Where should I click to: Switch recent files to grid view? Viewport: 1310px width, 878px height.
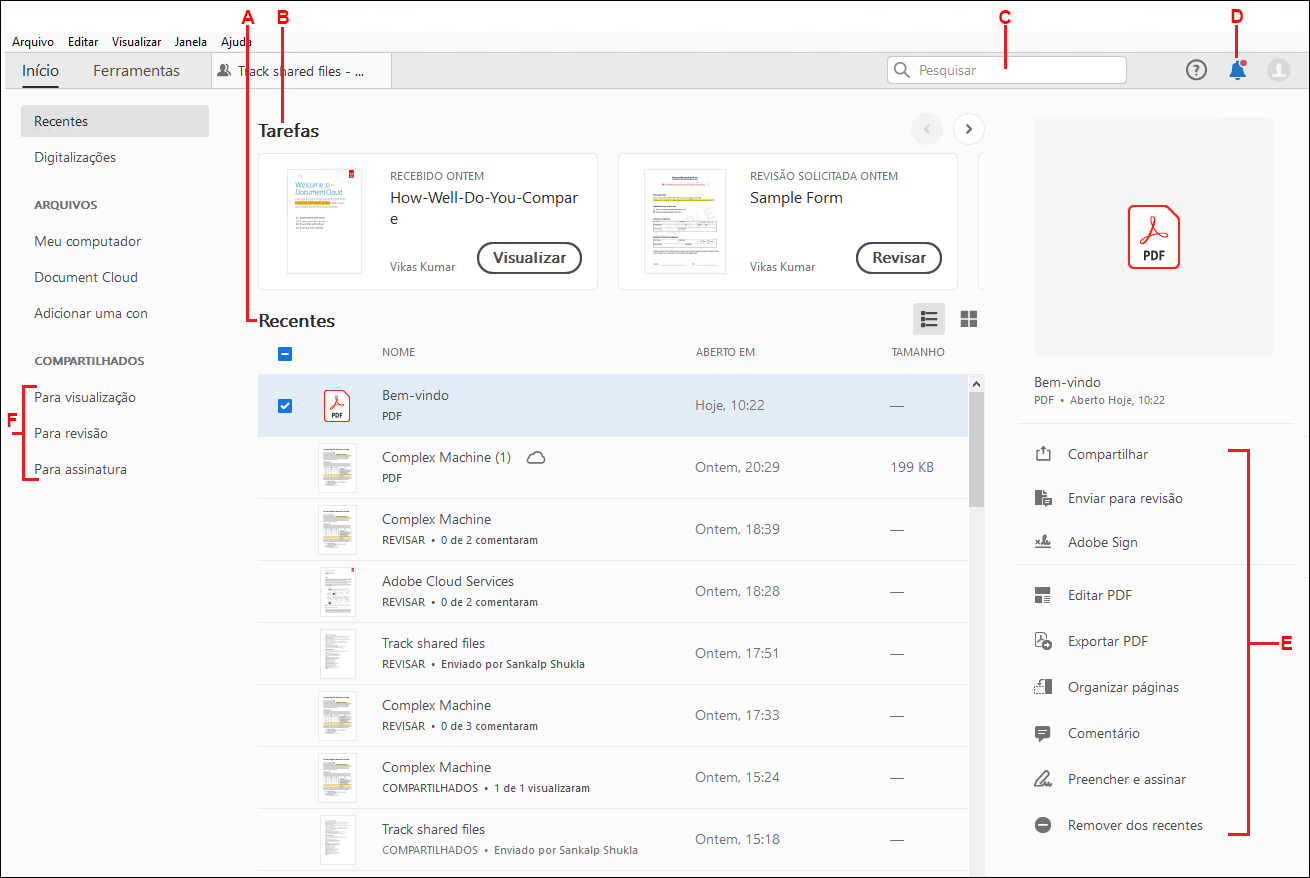coord(968,318)
